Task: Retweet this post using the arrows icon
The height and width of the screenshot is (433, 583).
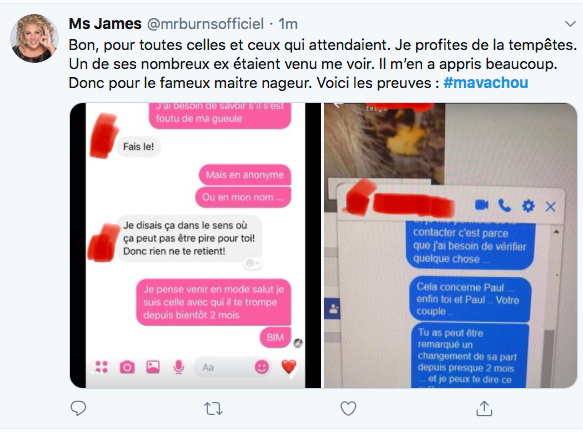Action: 213,408
